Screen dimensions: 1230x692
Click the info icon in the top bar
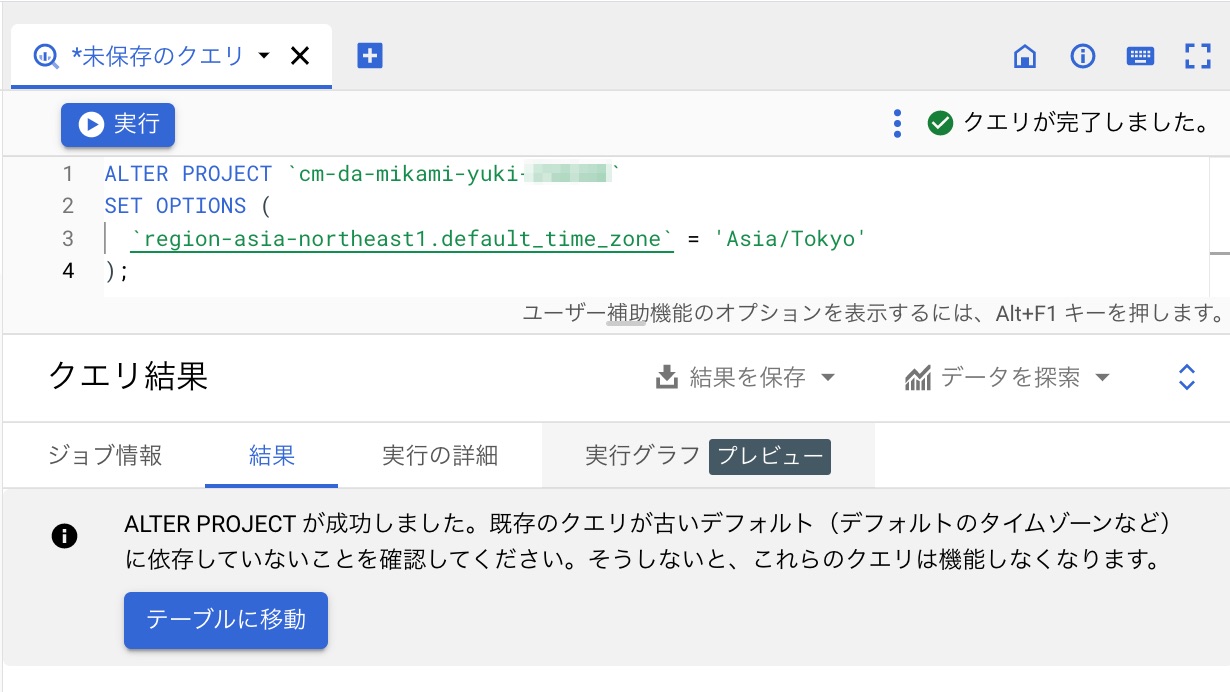pos(1082,56)
